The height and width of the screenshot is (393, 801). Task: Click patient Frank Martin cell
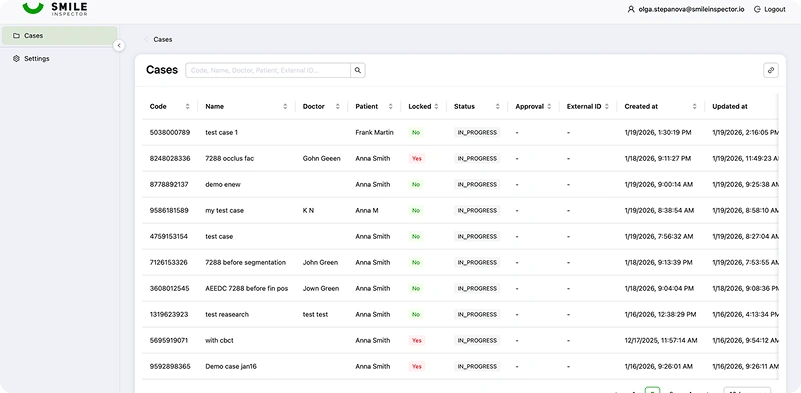(x=374, y=132)
